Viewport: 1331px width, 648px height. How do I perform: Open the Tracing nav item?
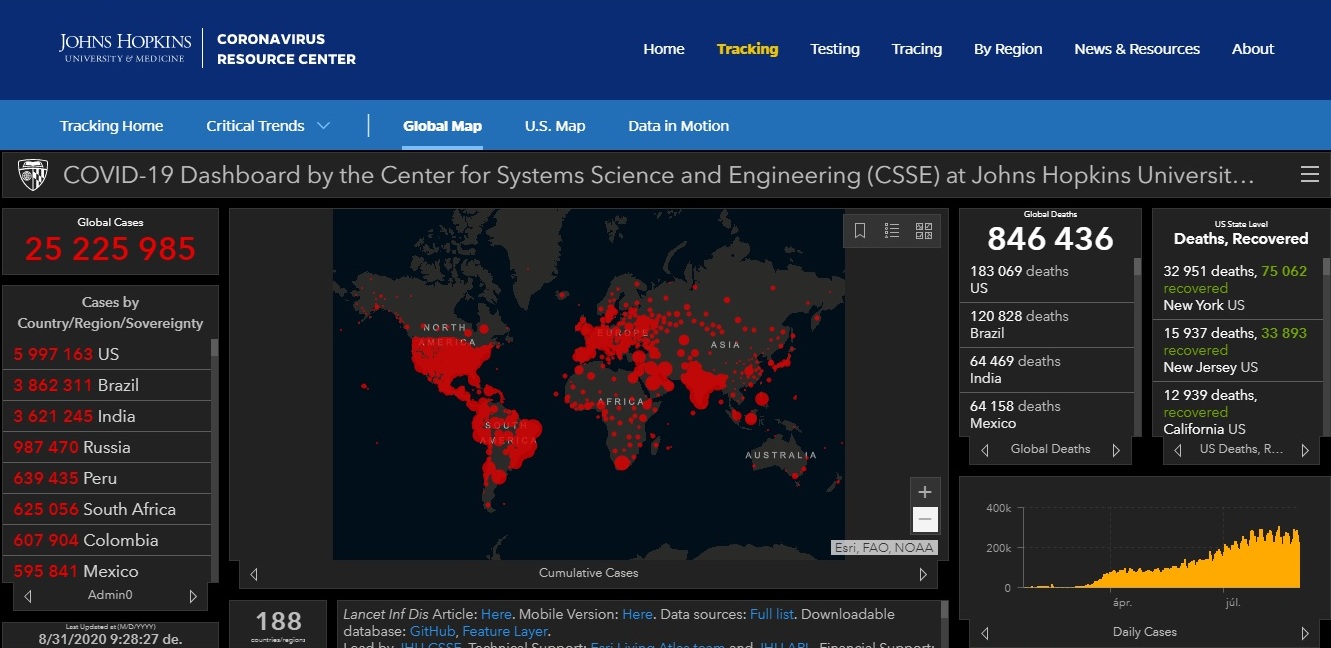917,49
